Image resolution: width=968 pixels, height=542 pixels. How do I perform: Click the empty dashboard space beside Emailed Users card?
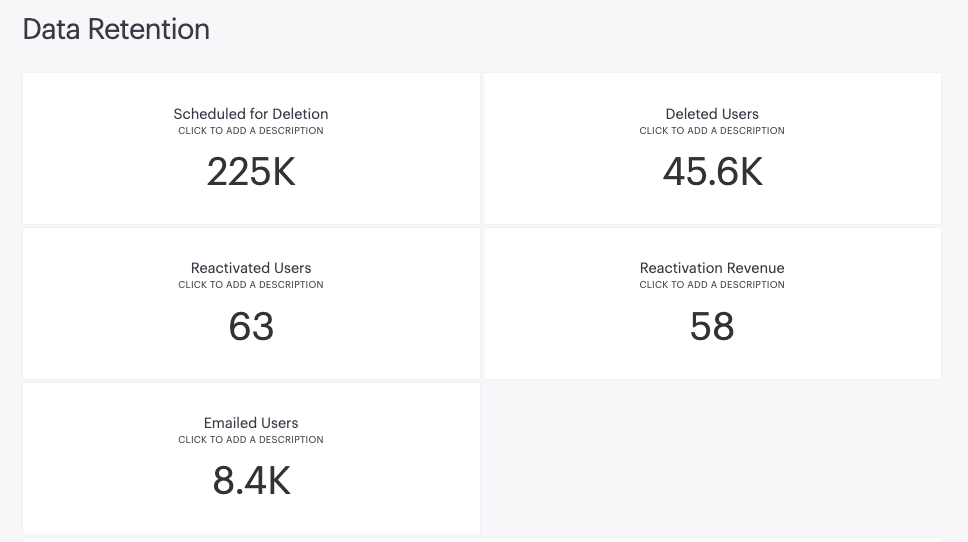(x=712, y=458)
